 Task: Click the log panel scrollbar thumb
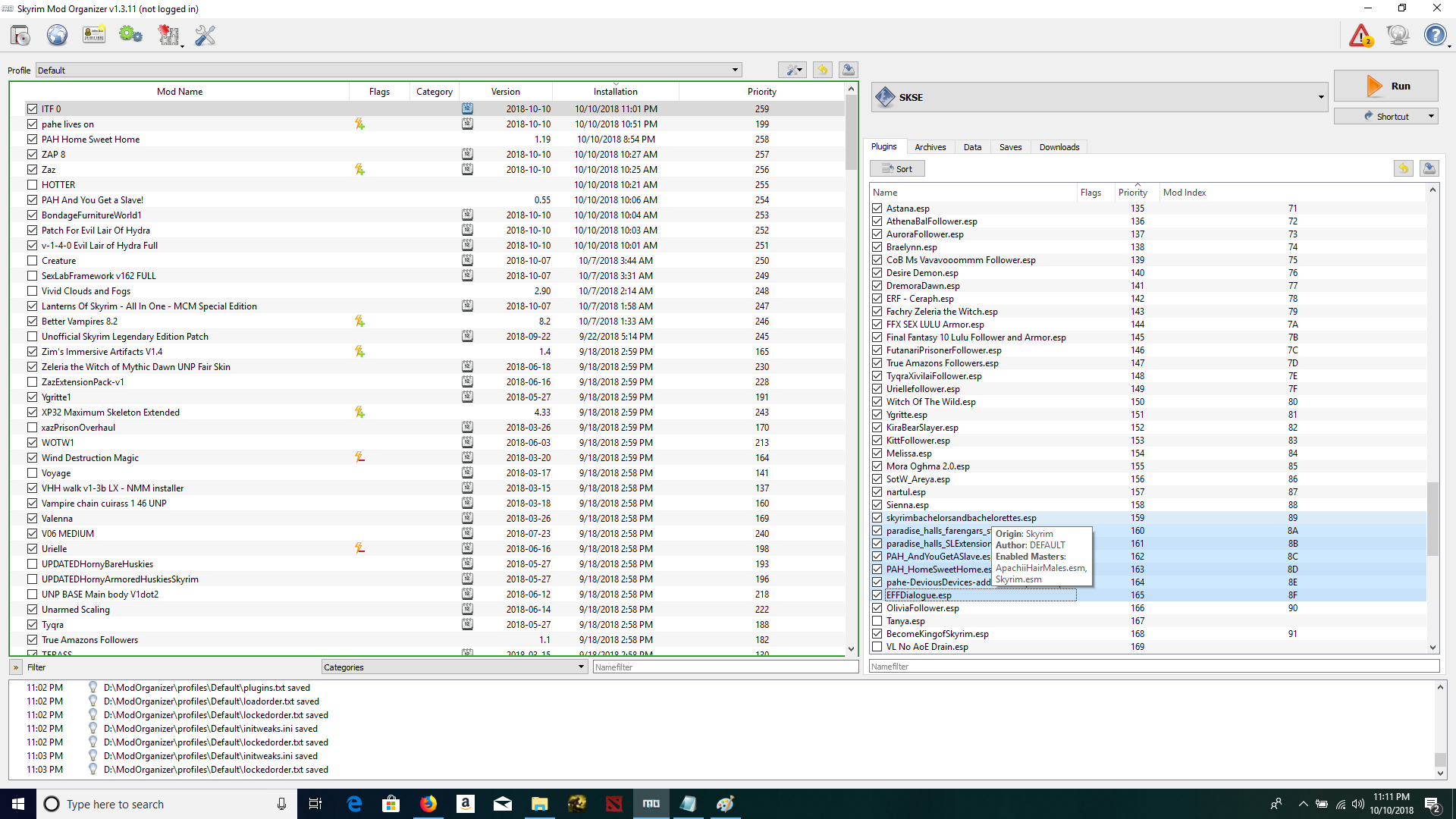click(x=1440, y=760)
